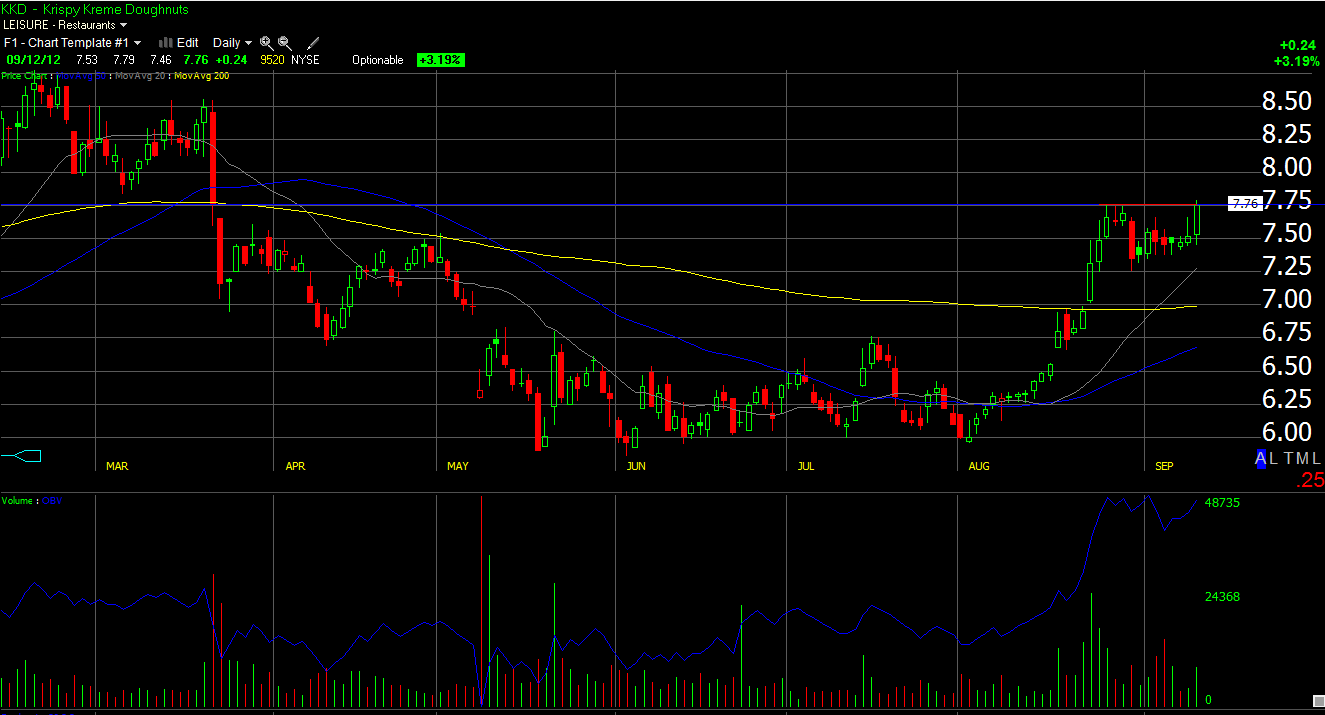Click the green +3.19% badge in toolbar

[x=441, y=60]
